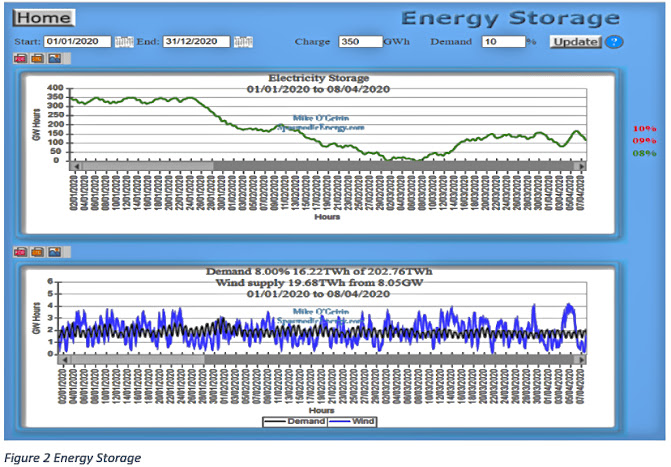The image size is (671, 467).
Task: Click the Energy Storage page heading
Action: (510, 18)
